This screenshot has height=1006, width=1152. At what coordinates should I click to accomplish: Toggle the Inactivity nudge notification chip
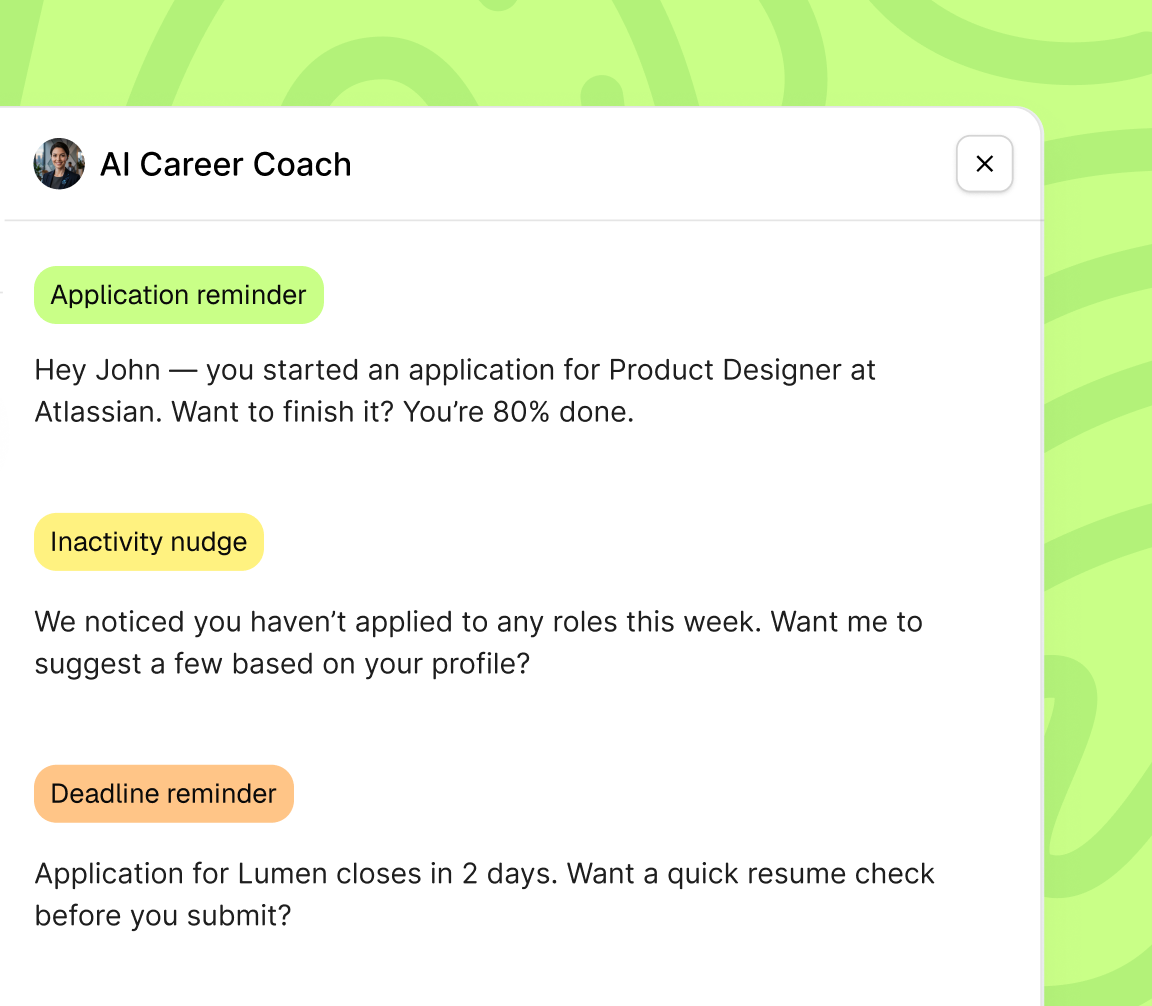point(148,541)
